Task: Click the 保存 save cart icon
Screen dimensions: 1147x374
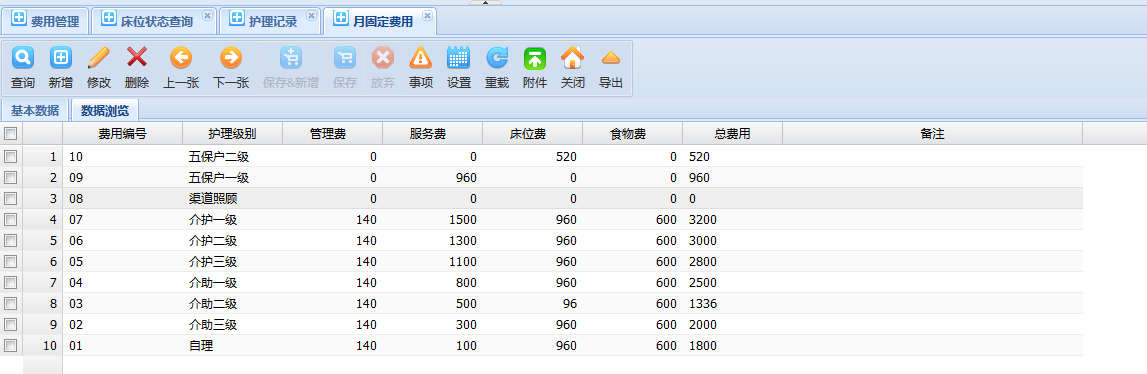Action: [x=345, y=57]
